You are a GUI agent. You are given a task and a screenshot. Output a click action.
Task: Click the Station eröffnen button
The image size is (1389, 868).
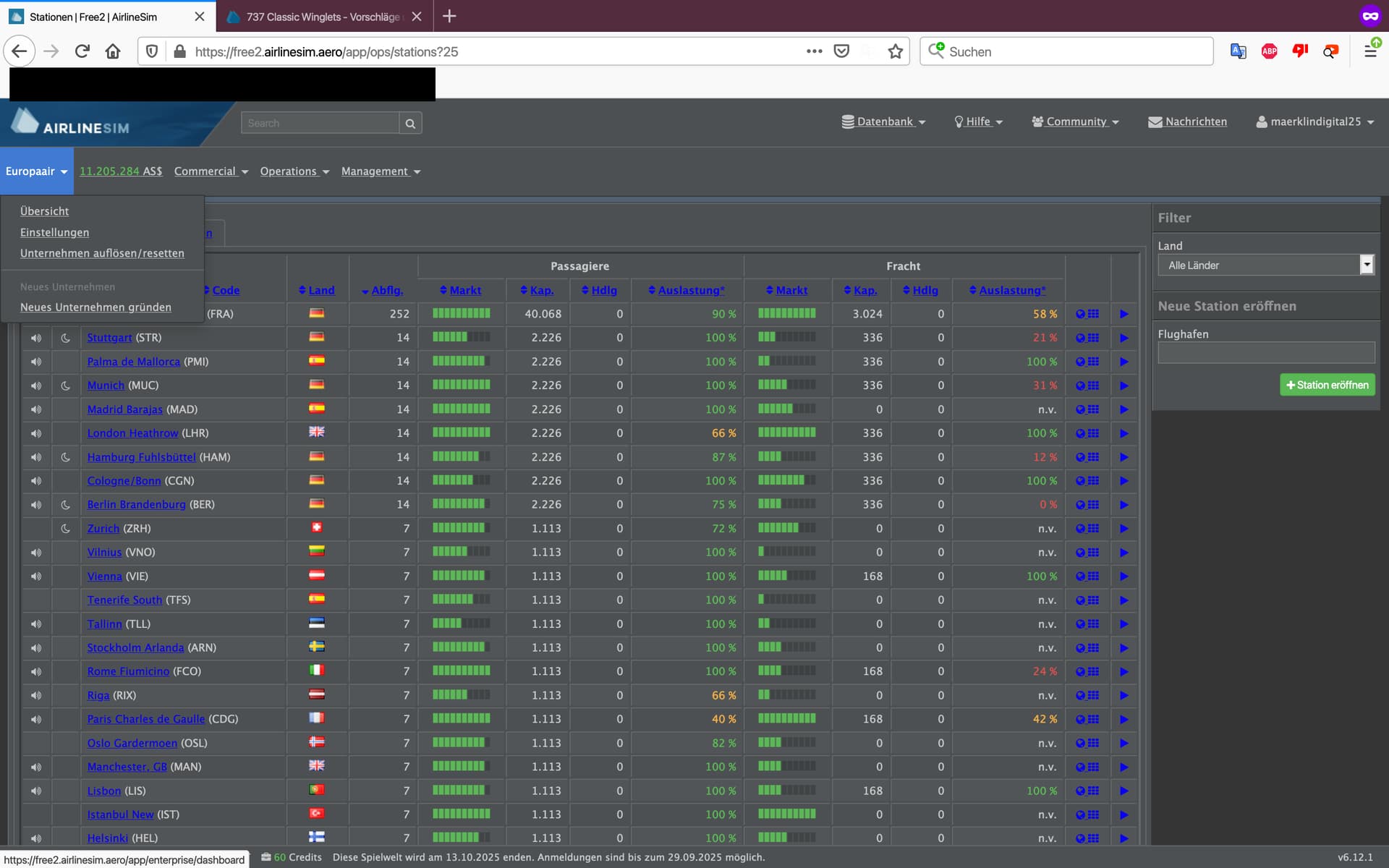pyautogui.click(x=1327, y=385)
